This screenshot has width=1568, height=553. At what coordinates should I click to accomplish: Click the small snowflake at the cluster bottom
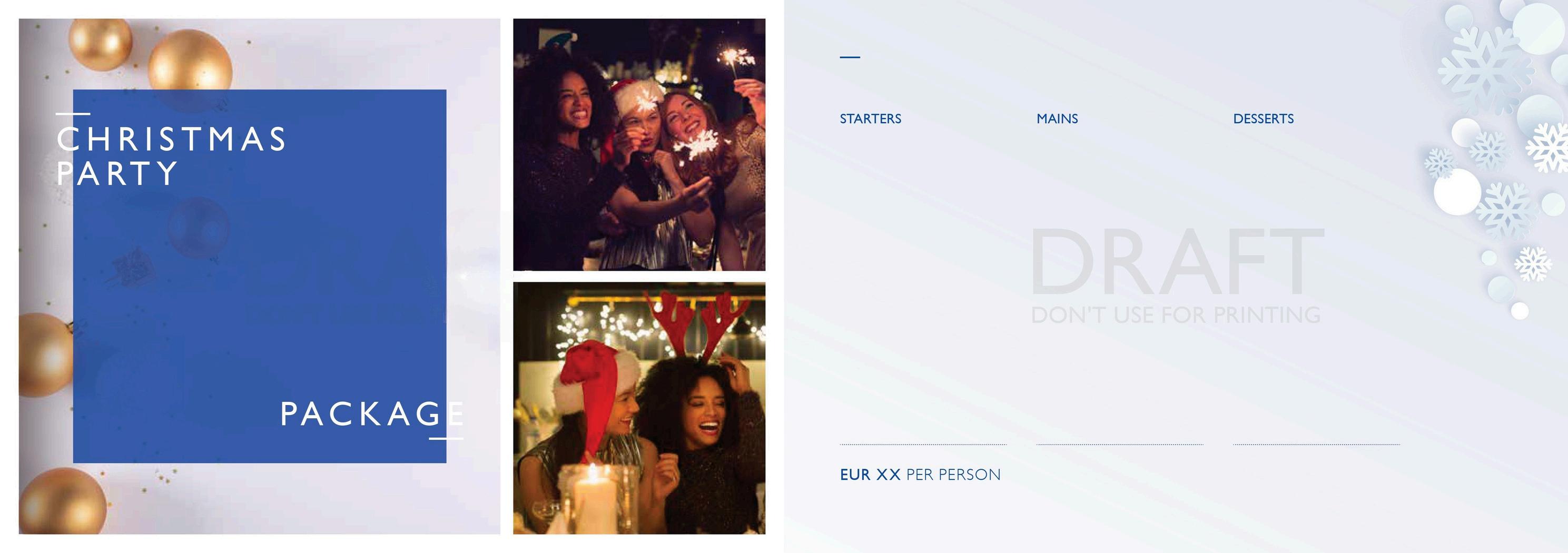point(1533,263)
